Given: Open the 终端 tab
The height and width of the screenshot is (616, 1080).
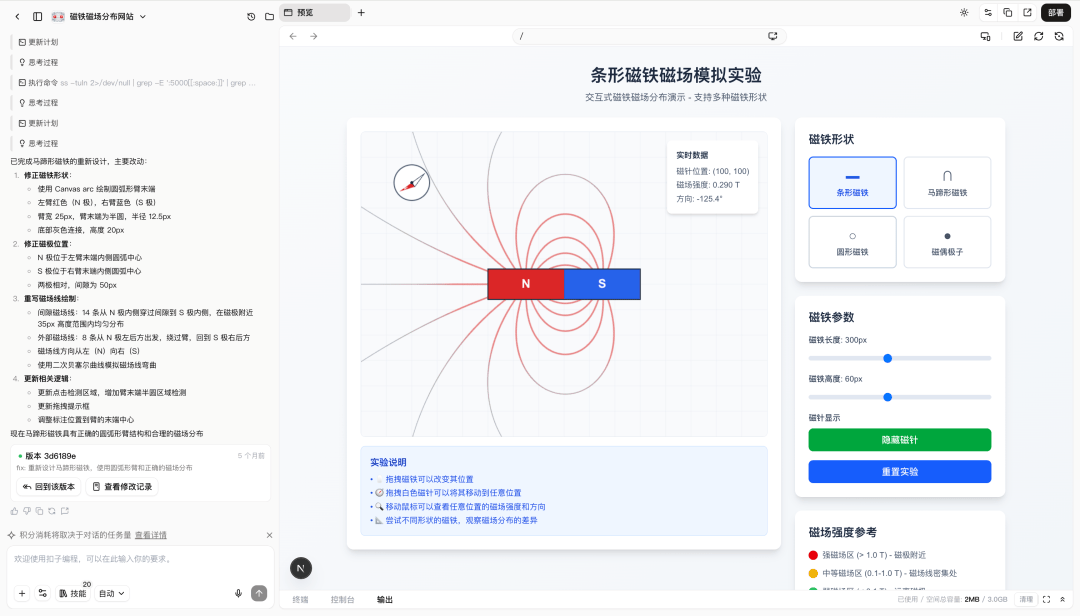Looking at the screenshot, I should (x=300, y=599).
